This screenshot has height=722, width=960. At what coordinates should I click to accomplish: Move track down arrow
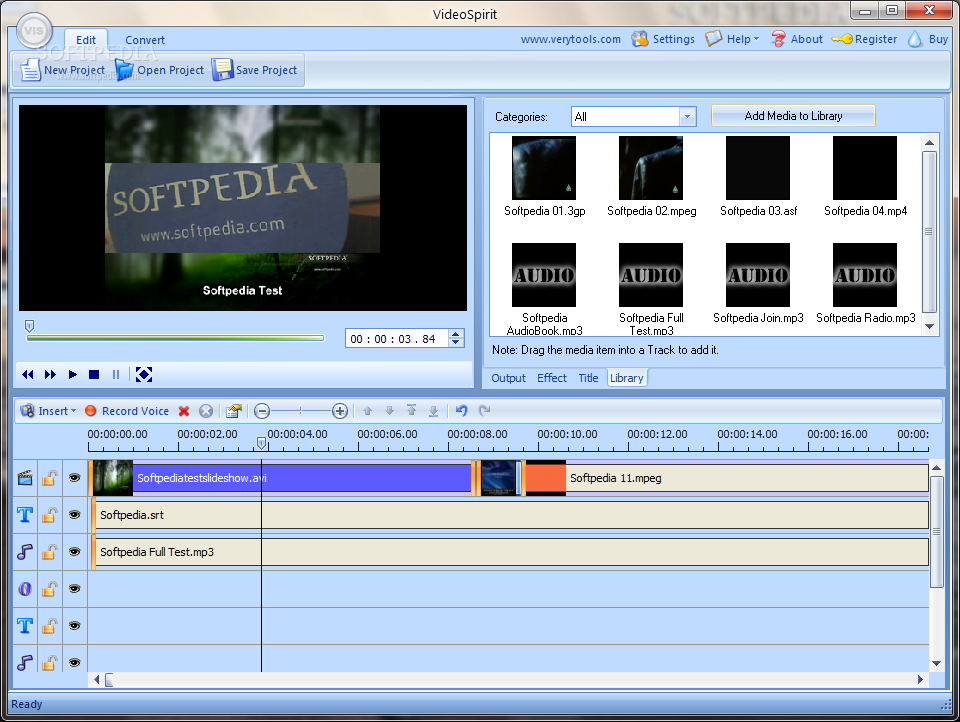[x=389, y=411]
